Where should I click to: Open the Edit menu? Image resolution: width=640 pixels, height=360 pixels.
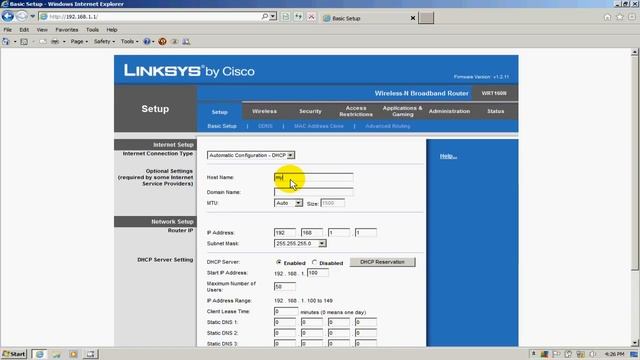(24, 30)
